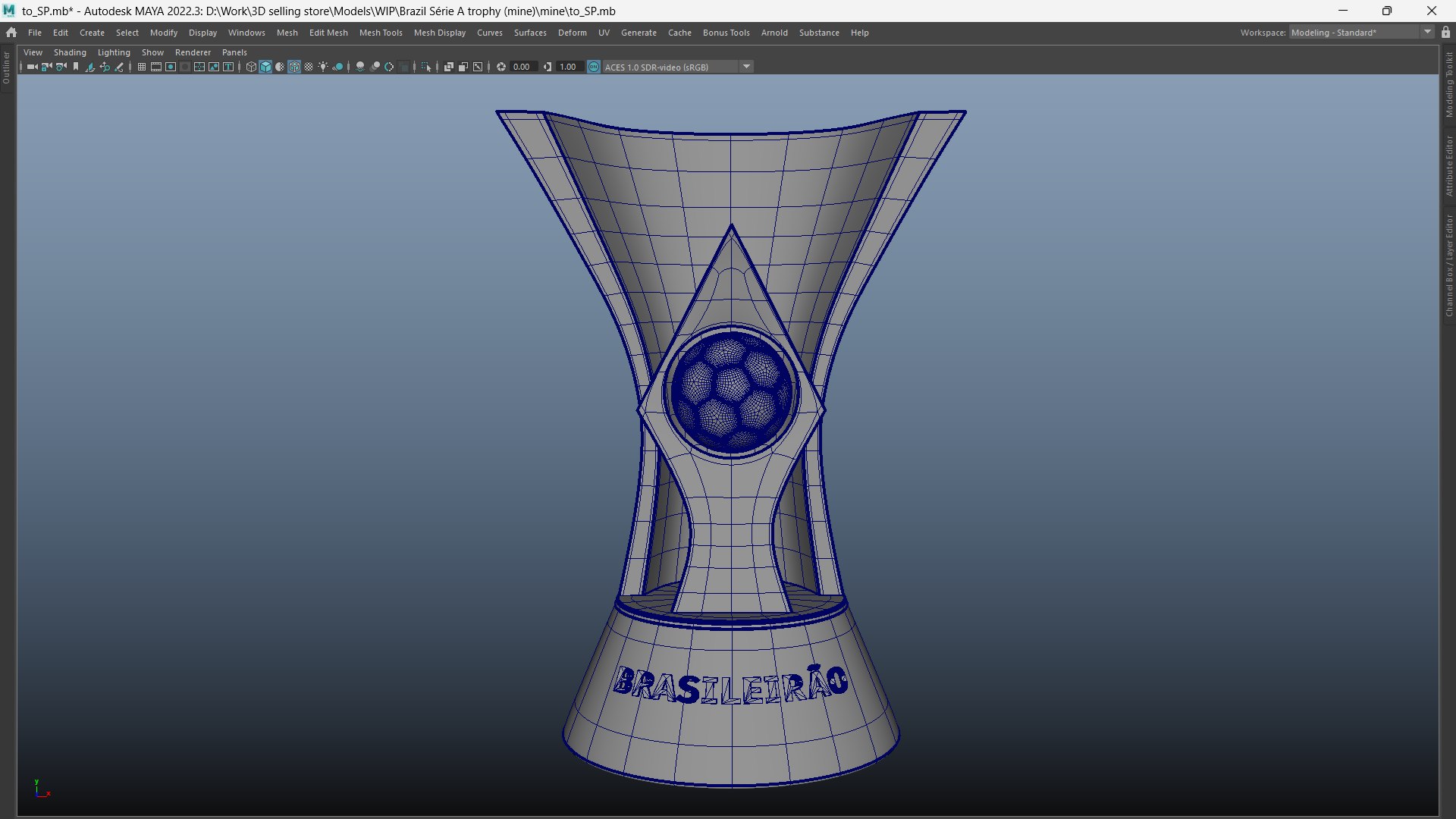The image size is (1456, 819).
Task: Click the Resolution Gate icon
Action: click(171, 67)
